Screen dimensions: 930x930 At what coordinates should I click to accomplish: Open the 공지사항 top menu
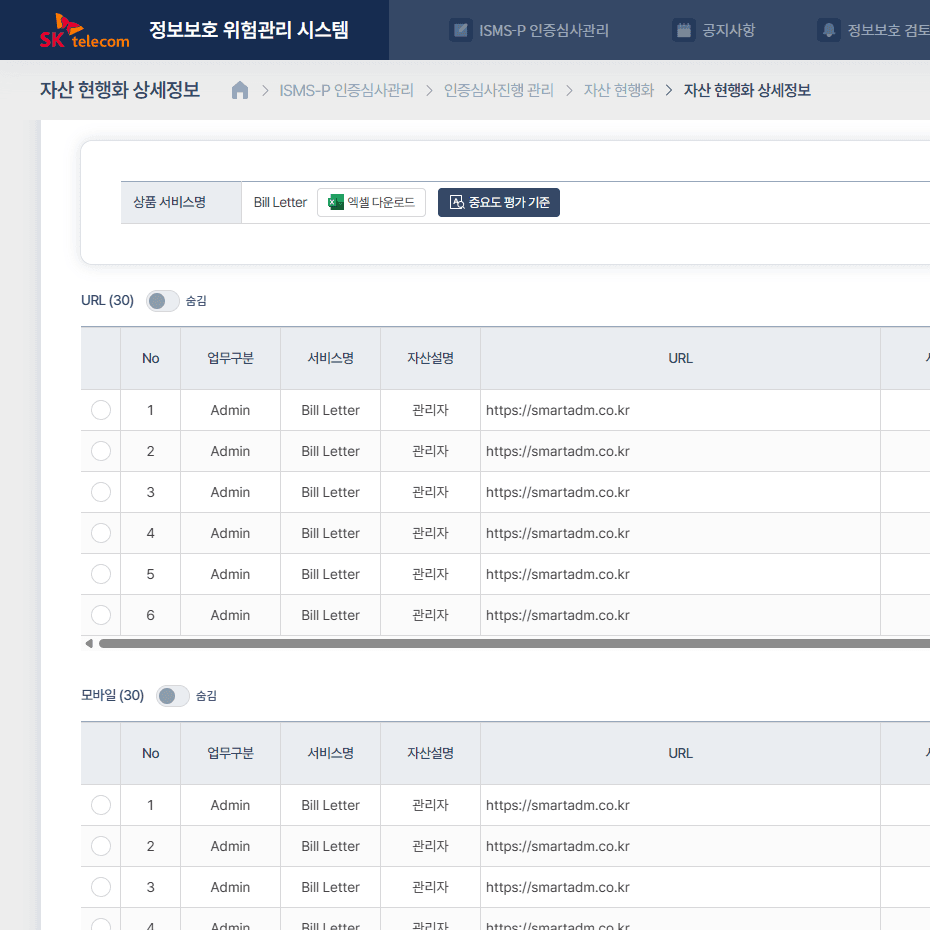(x=730, y=30)
